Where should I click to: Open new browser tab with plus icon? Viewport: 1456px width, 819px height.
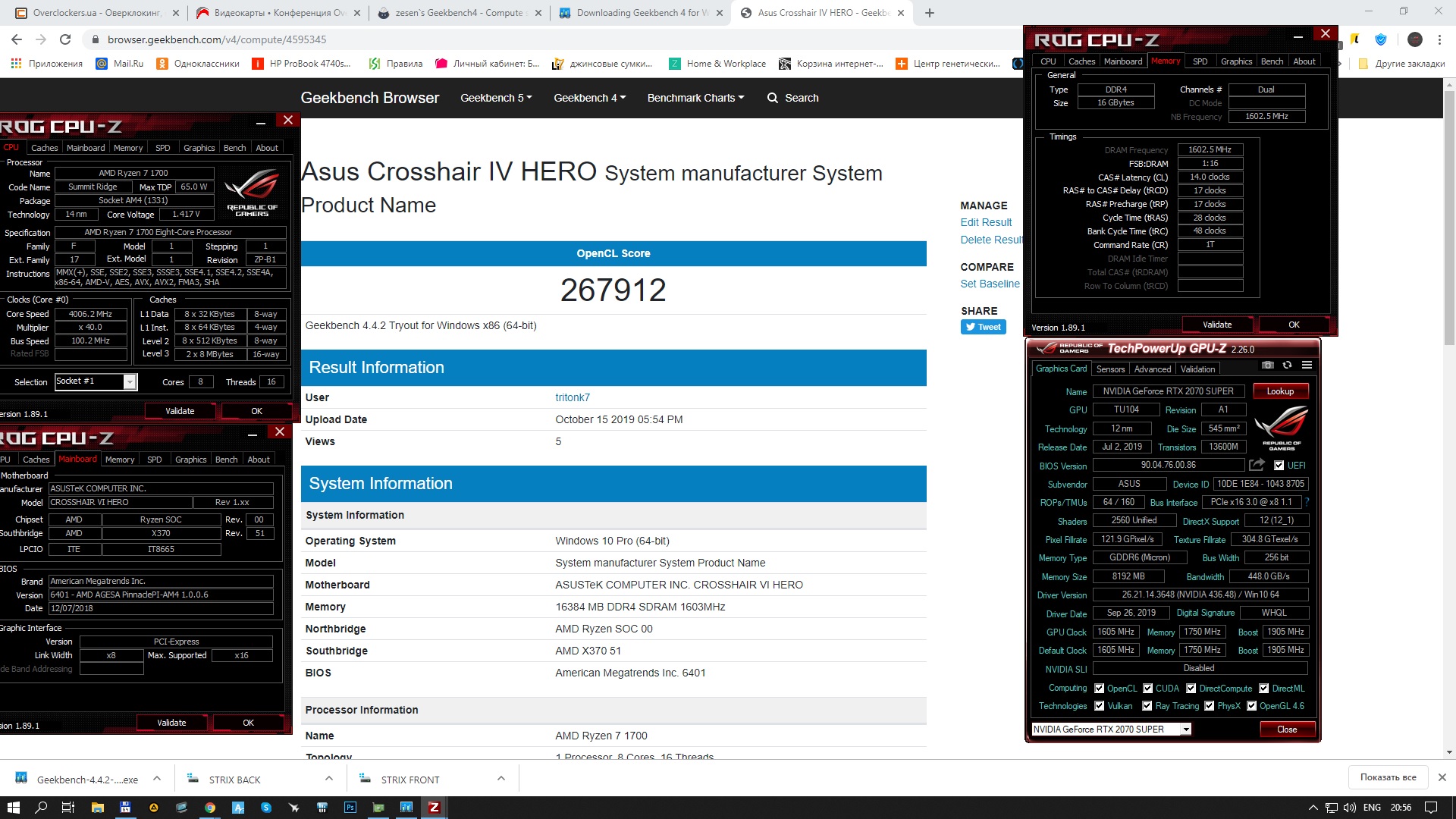click(930, 13)
